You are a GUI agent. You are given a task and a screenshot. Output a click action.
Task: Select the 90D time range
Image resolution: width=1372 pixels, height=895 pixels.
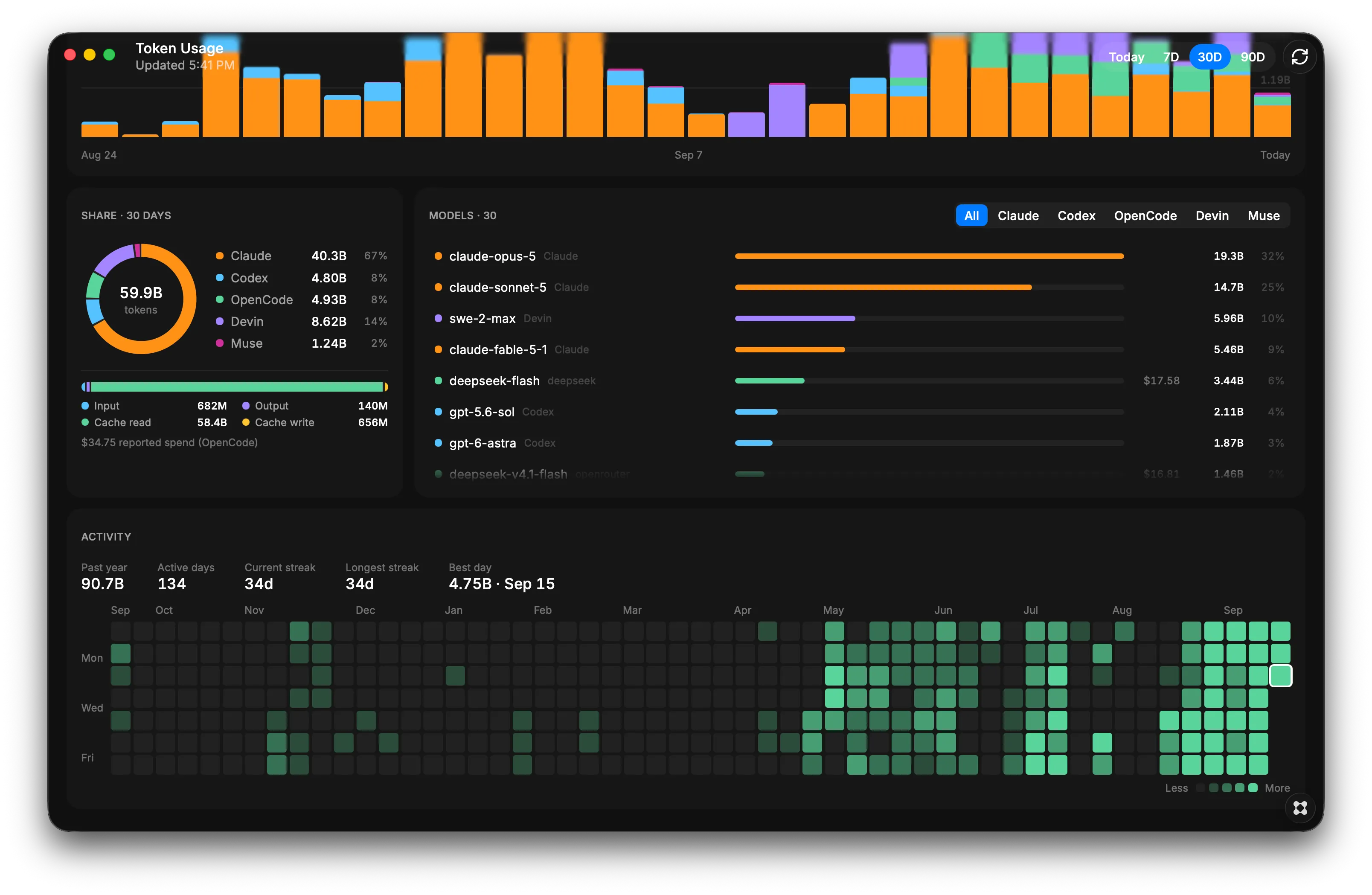coord(1252,56)
